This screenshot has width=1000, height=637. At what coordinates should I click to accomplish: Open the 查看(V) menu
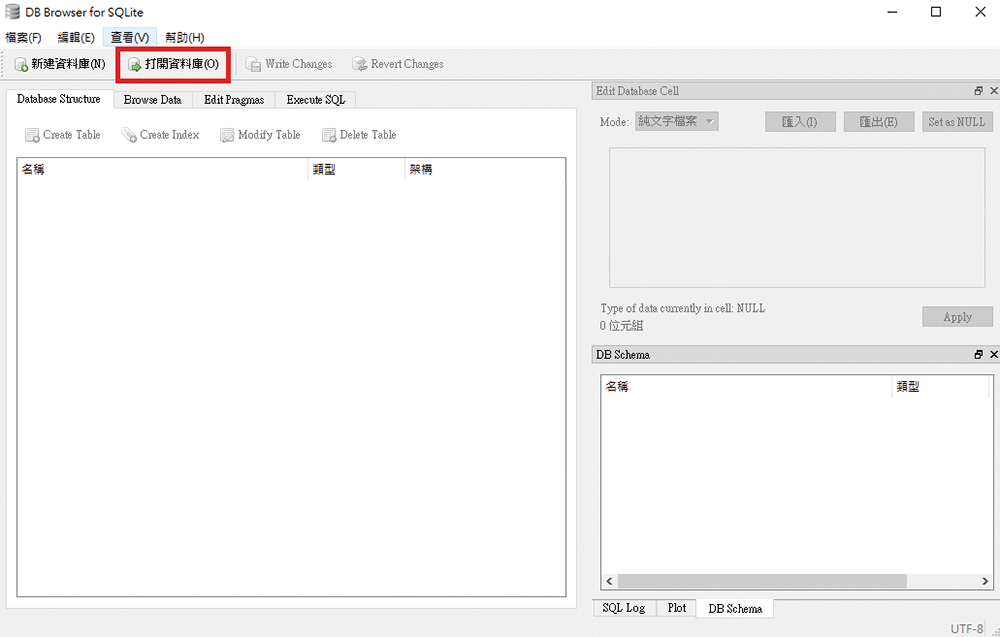pos(129,38)
